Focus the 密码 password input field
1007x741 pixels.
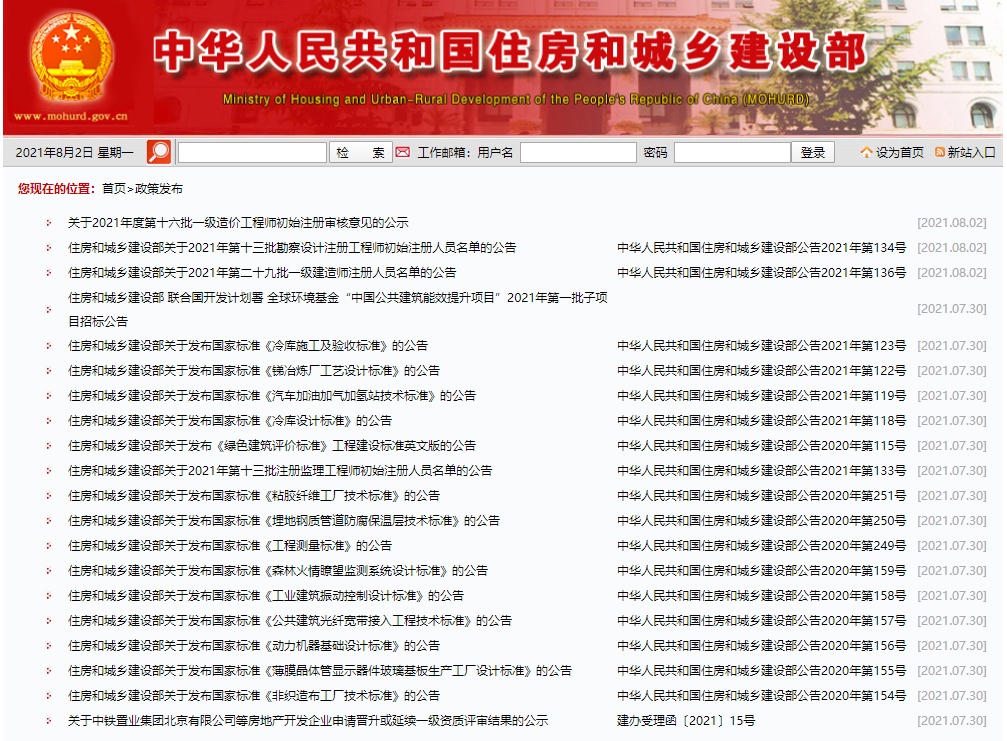pos(732,152)
